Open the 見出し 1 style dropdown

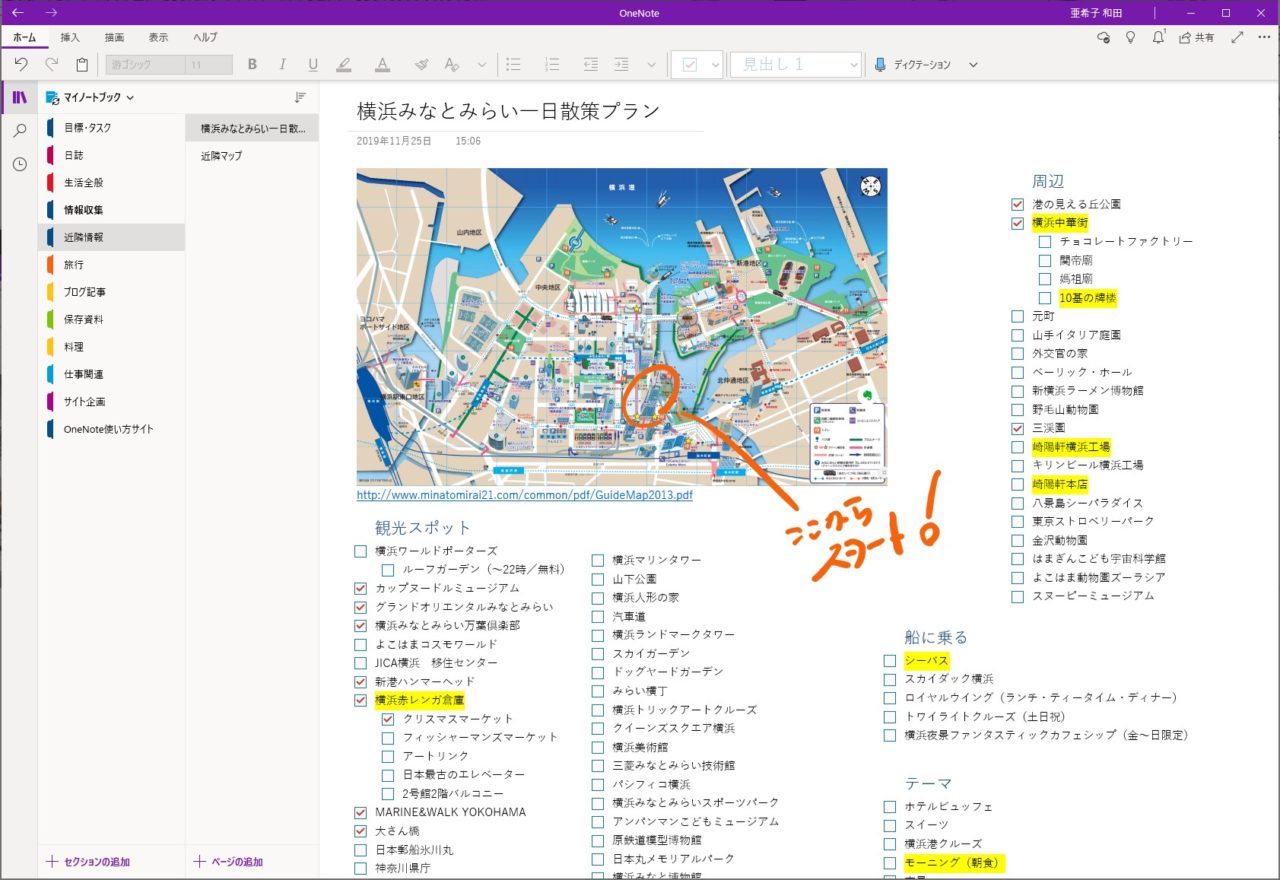point(853,65)
